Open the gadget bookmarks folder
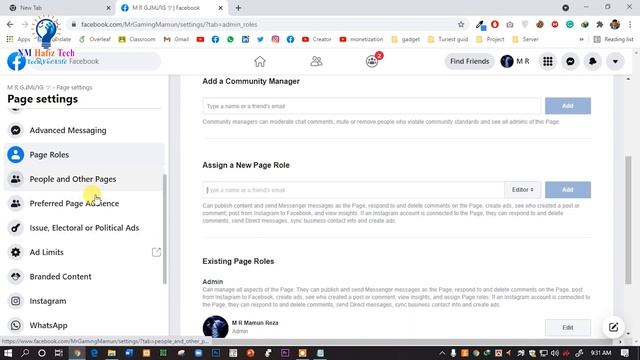Viewport: 640px width, 360px height. pyautogui.click(x=405, y=39)
